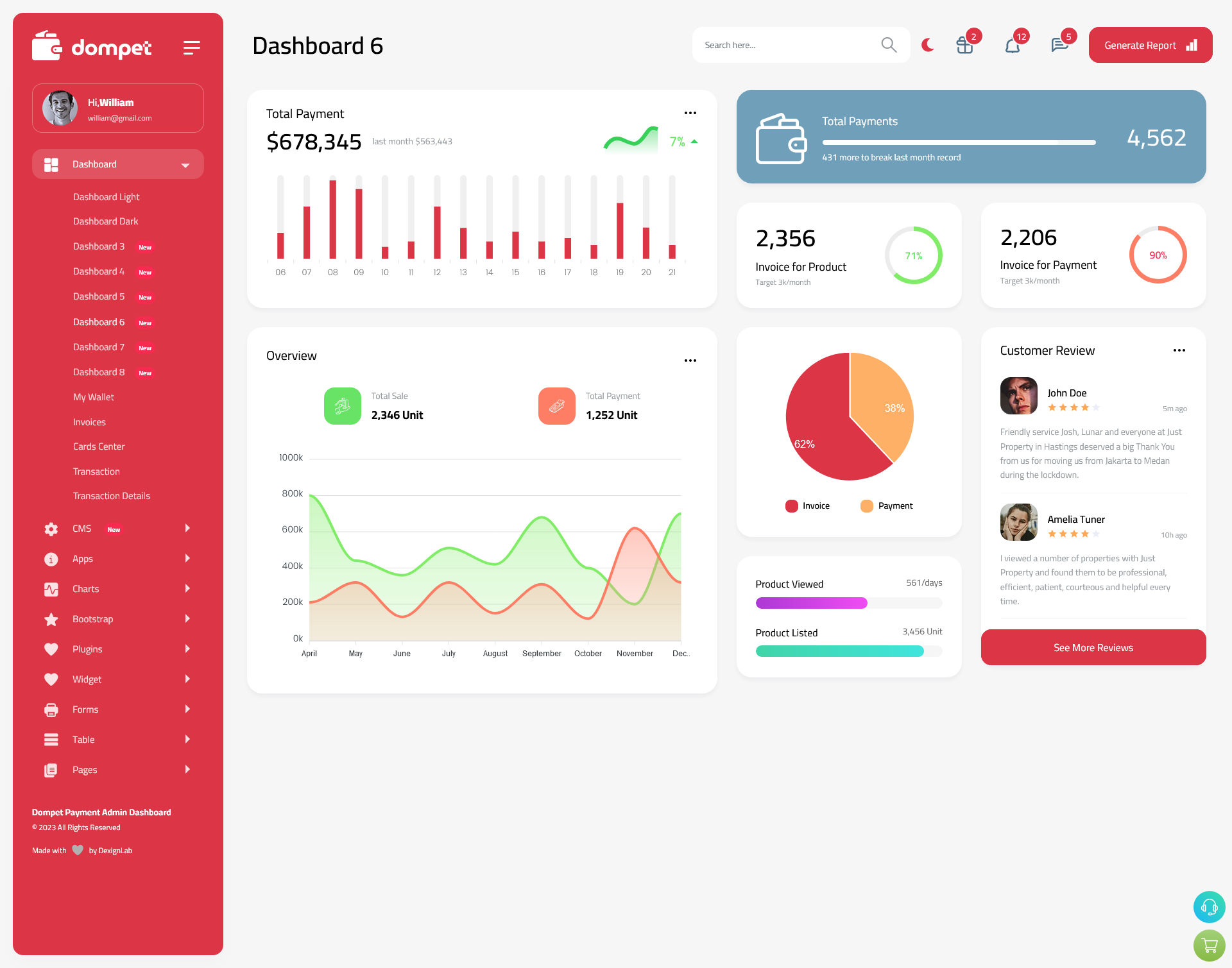Expand the Charts sidebar section
Screen dimensions: 1232x968
click(114, 588)
